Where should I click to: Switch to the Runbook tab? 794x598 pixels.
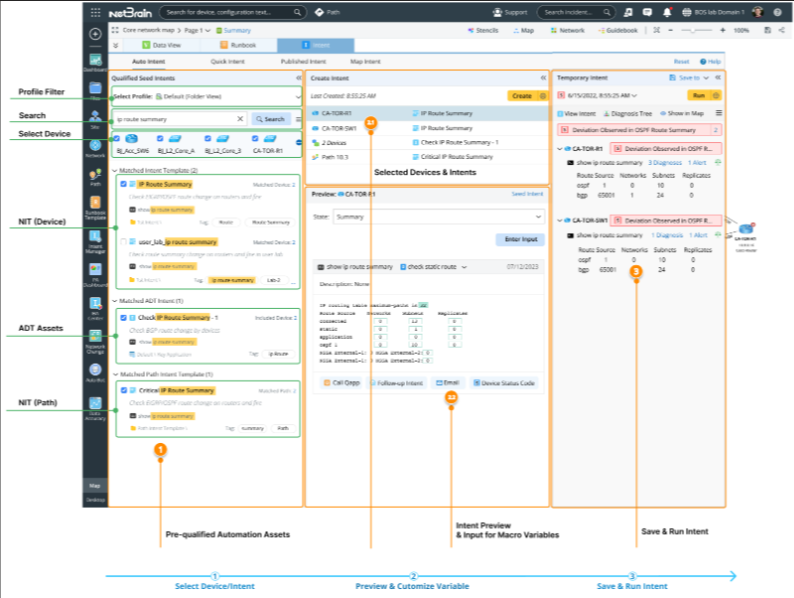point(238,45)
